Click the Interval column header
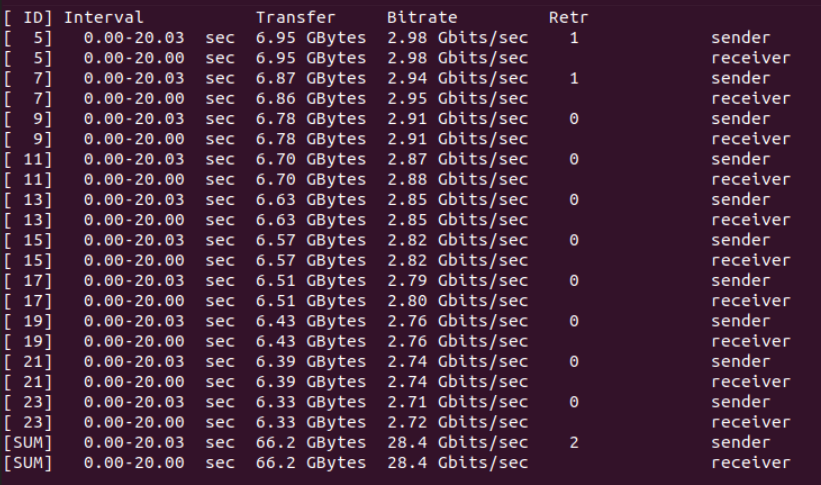The height and width of the screenshot is (485, 821). pyautogui.click(x=104, y=17)
